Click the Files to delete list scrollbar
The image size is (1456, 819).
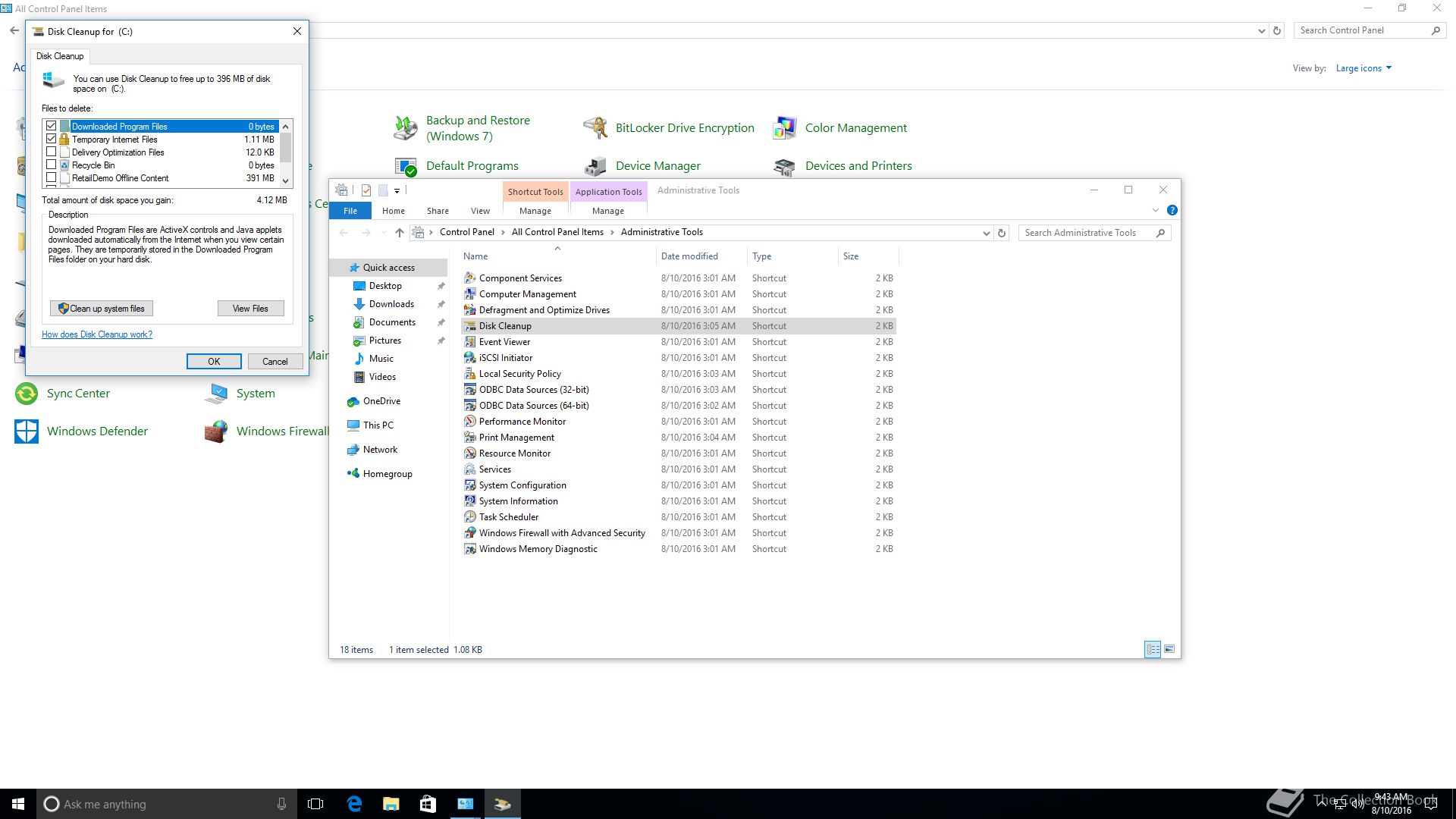pyautogui.click(x=286, y=148)
